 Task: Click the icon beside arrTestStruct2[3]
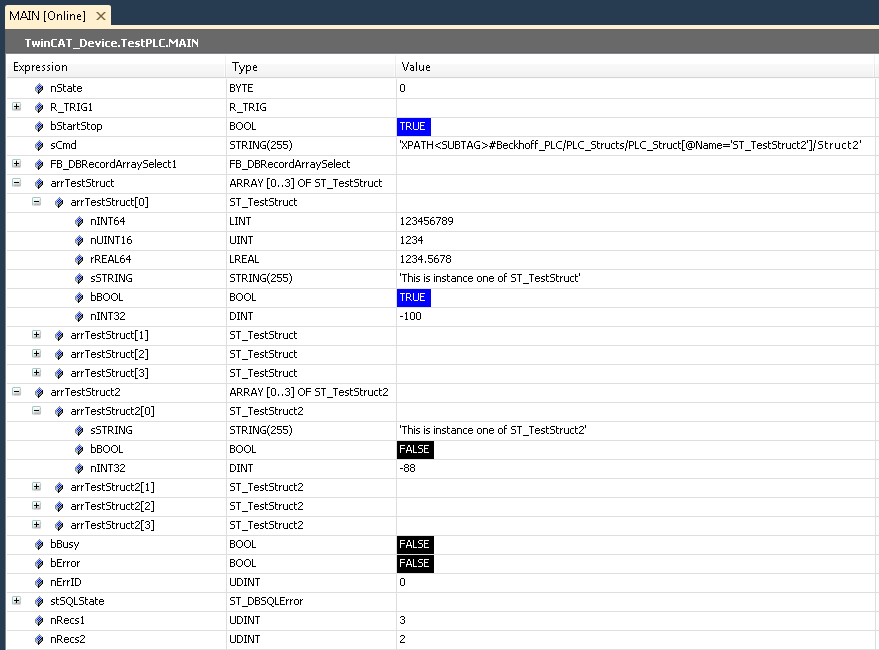pyautogui.click(x=59, y=525)
